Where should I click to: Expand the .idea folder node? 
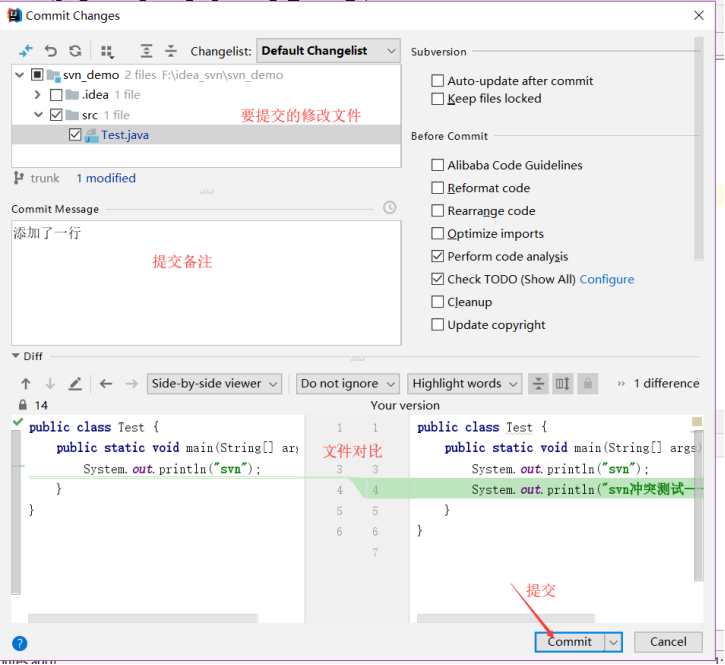[x=37, y=95]
